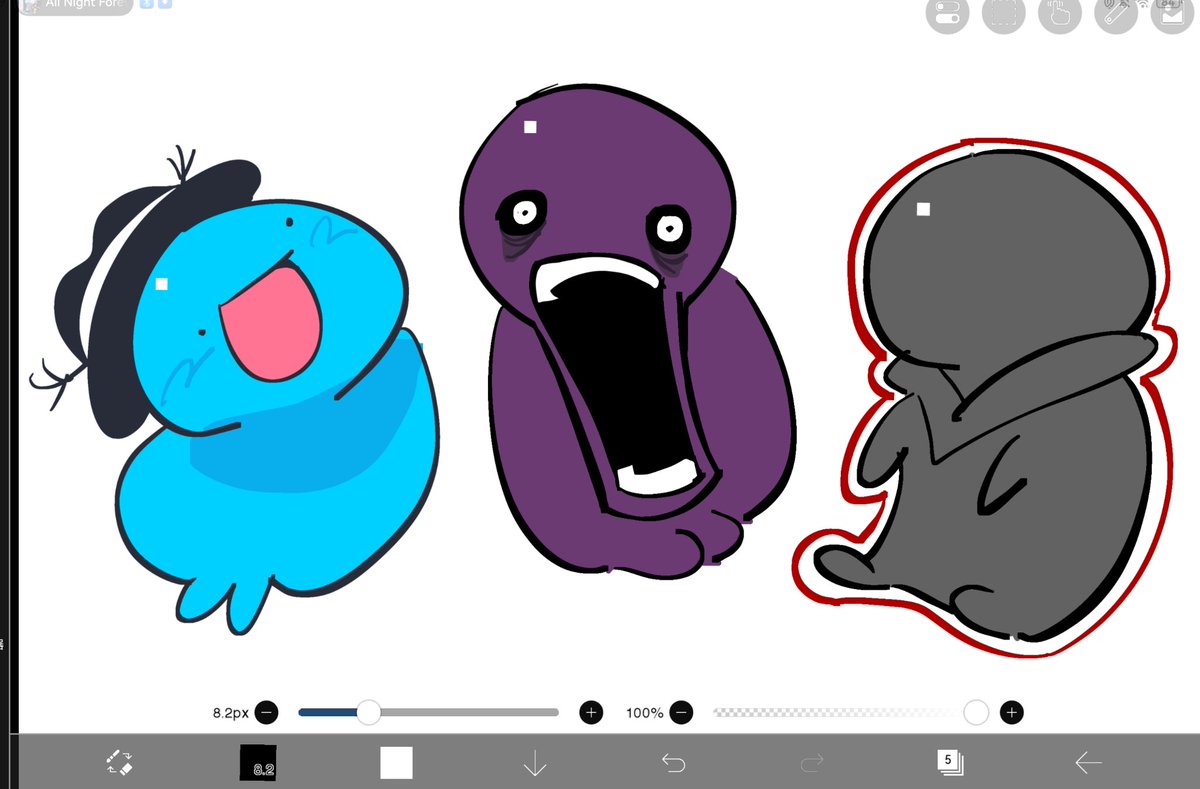This screenshot has width=1200, height=789.
Task: Open the finger touch tool icon
Action: pos(1060,14)
